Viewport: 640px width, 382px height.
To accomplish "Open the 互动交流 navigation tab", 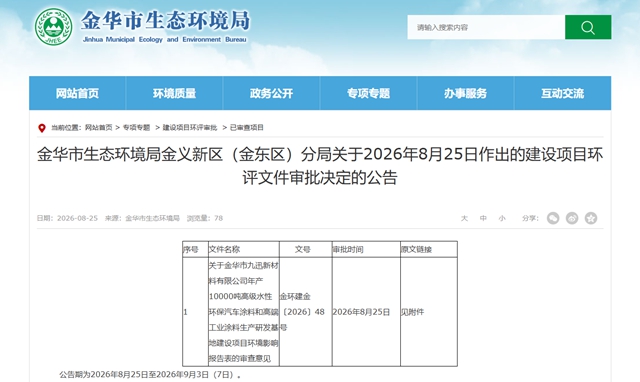I will coord(562,93).
